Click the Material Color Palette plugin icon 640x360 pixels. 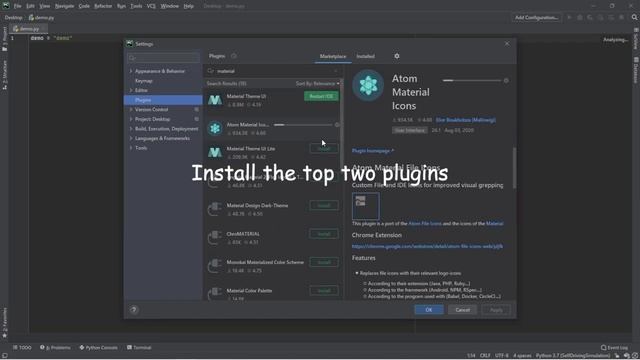coord(215,293)
